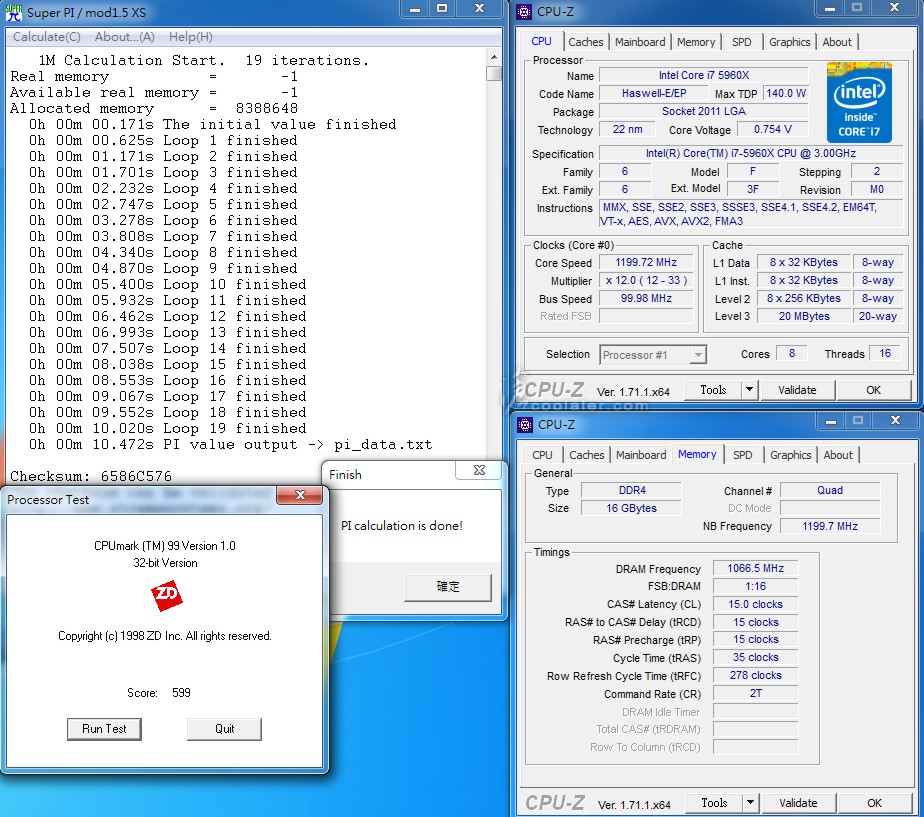Click the Core Voltage value 0.754 V

(773, 129)
